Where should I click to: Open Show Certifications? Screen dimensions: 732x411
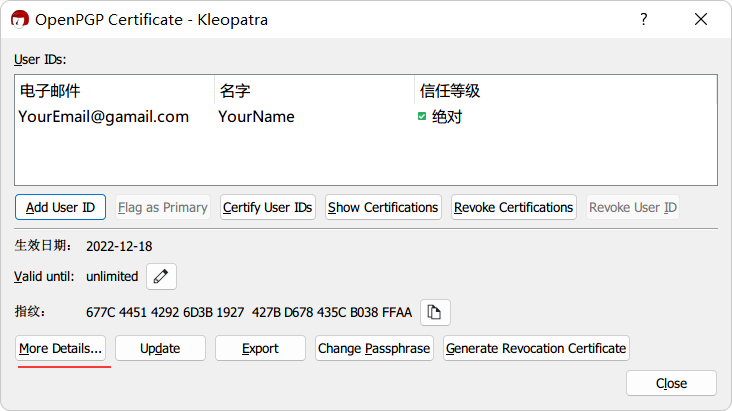(383, 207)
